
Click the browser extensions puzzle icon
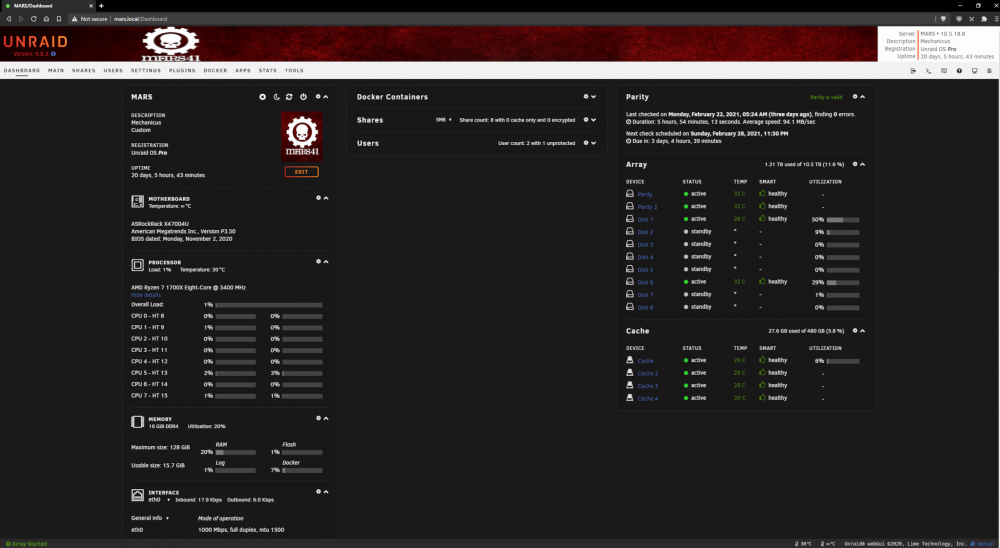coord(984,19)
